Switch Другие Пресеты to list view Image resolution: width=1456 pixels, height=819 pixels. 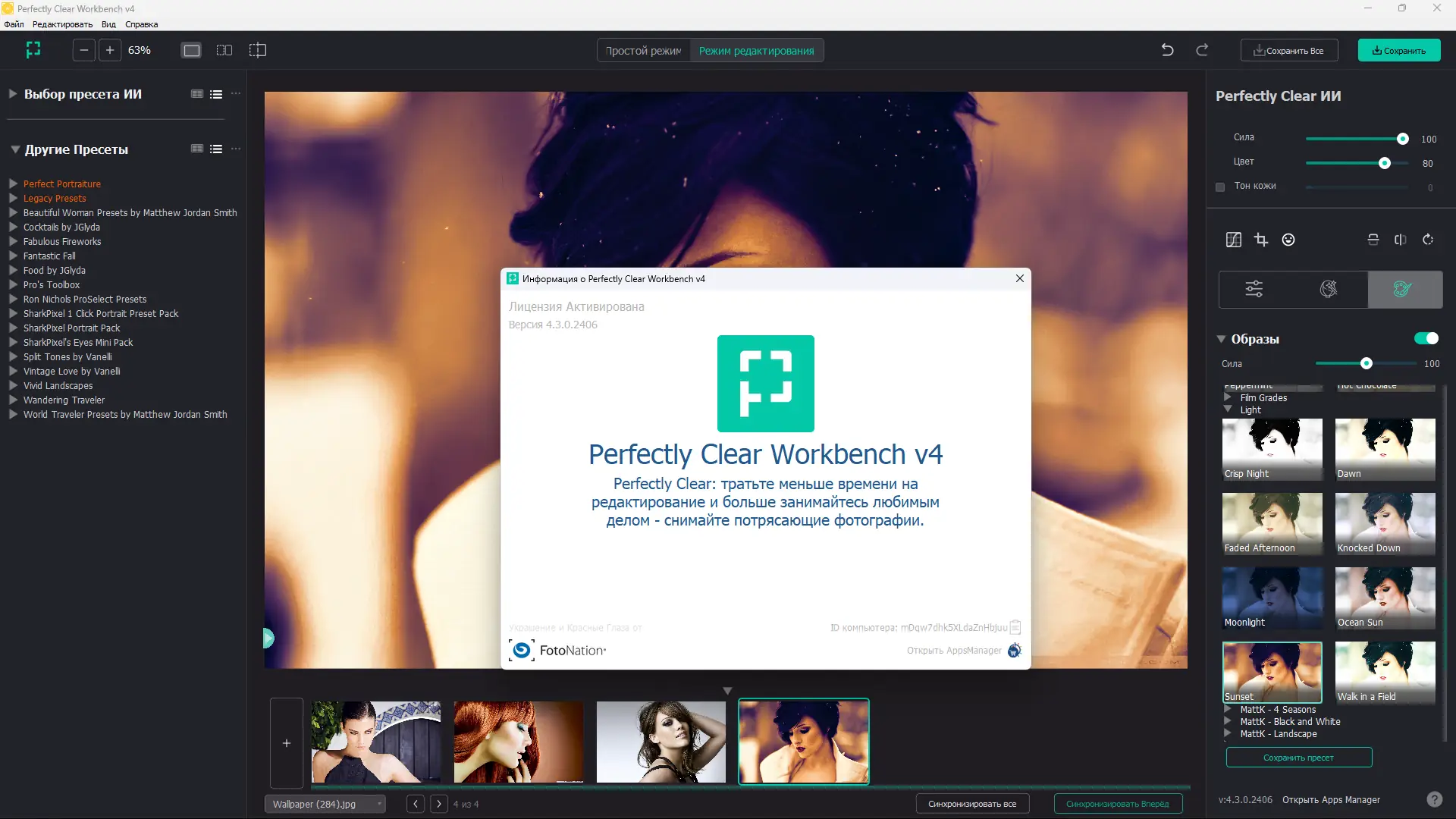coord(216,149)
